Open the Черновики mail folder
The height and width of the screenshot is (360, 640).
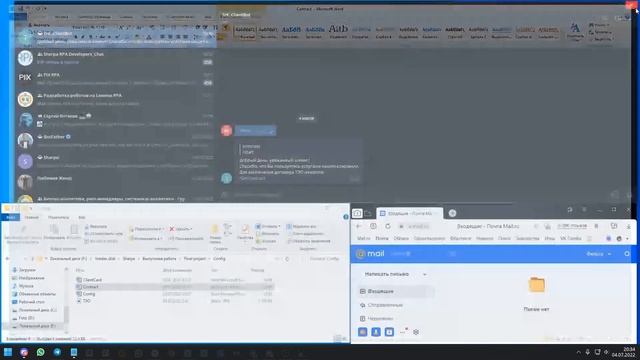[x=377, y=318]
